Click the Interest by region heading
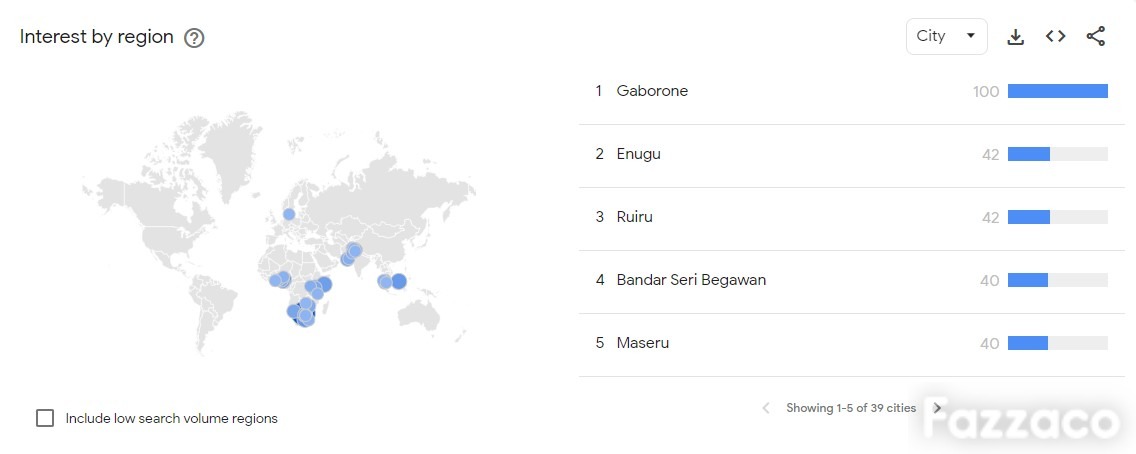The height and width of the screenshot is (454, 1136). pos(97,37)
